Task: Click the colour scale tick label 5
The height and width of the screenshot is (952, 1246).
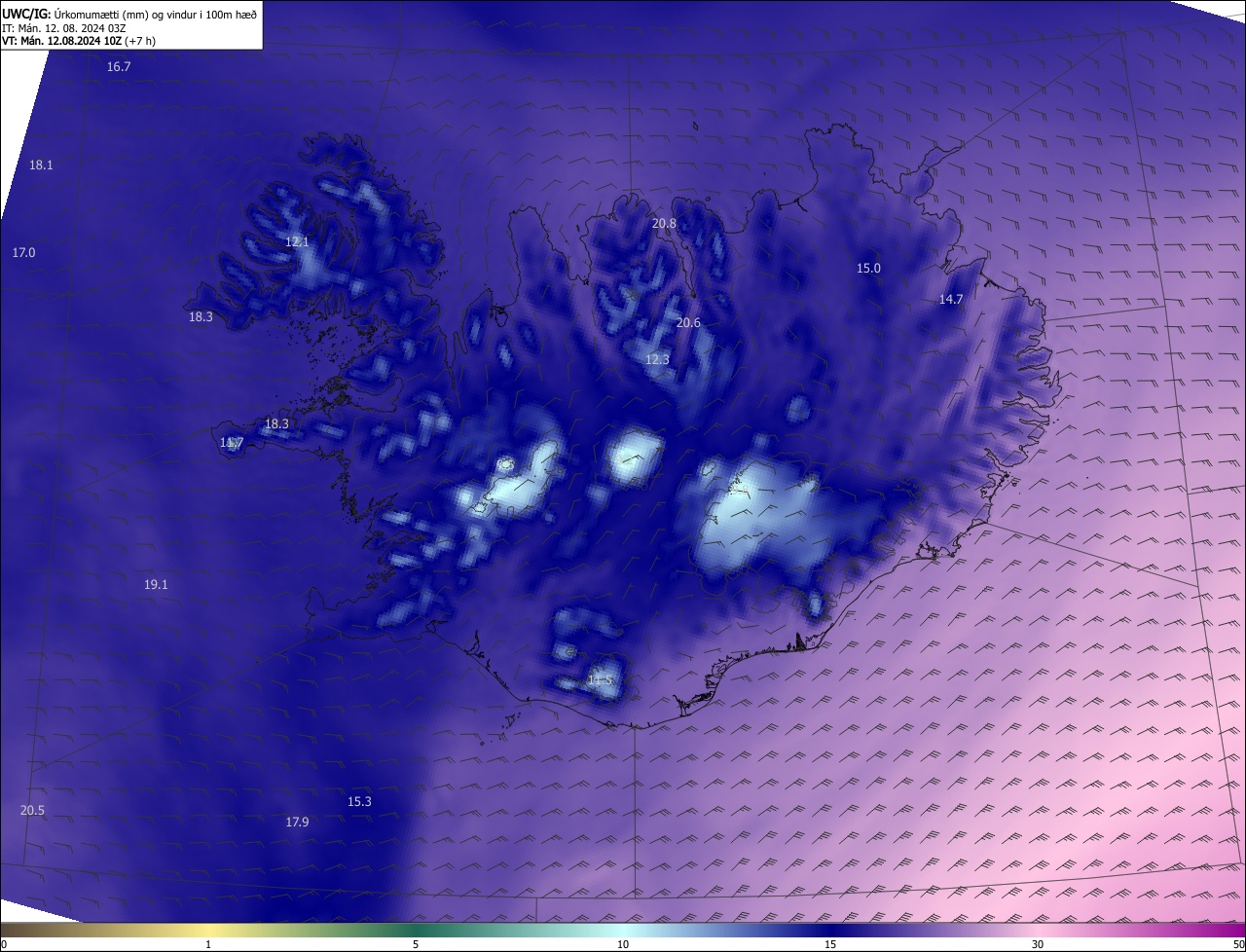Action: (x=416, y=945)
